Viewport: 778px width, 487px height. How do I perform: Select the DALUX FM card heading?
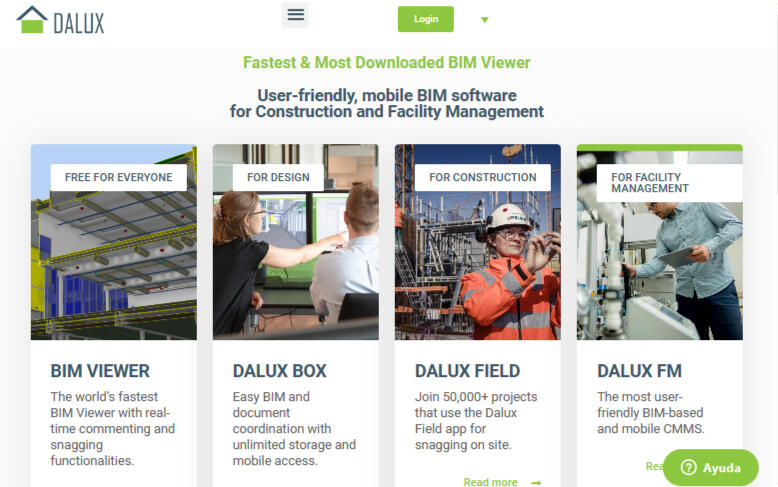pos(640,371)
